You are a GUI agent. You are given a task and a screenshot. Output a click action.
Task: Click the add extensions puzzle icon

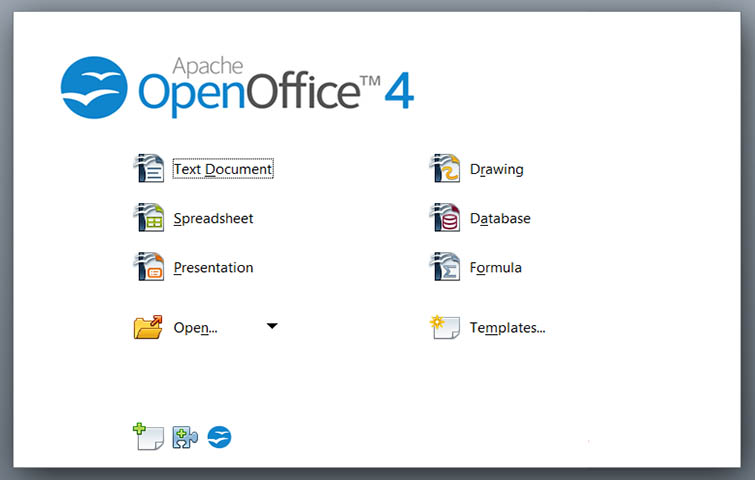[185, 437]
